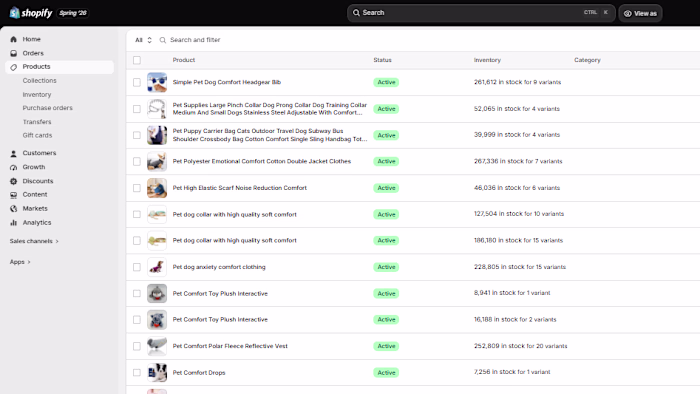The width and height of the screenshot is (700, 394).
Task: Click the Content icon
Action: (x=13, y=195)
